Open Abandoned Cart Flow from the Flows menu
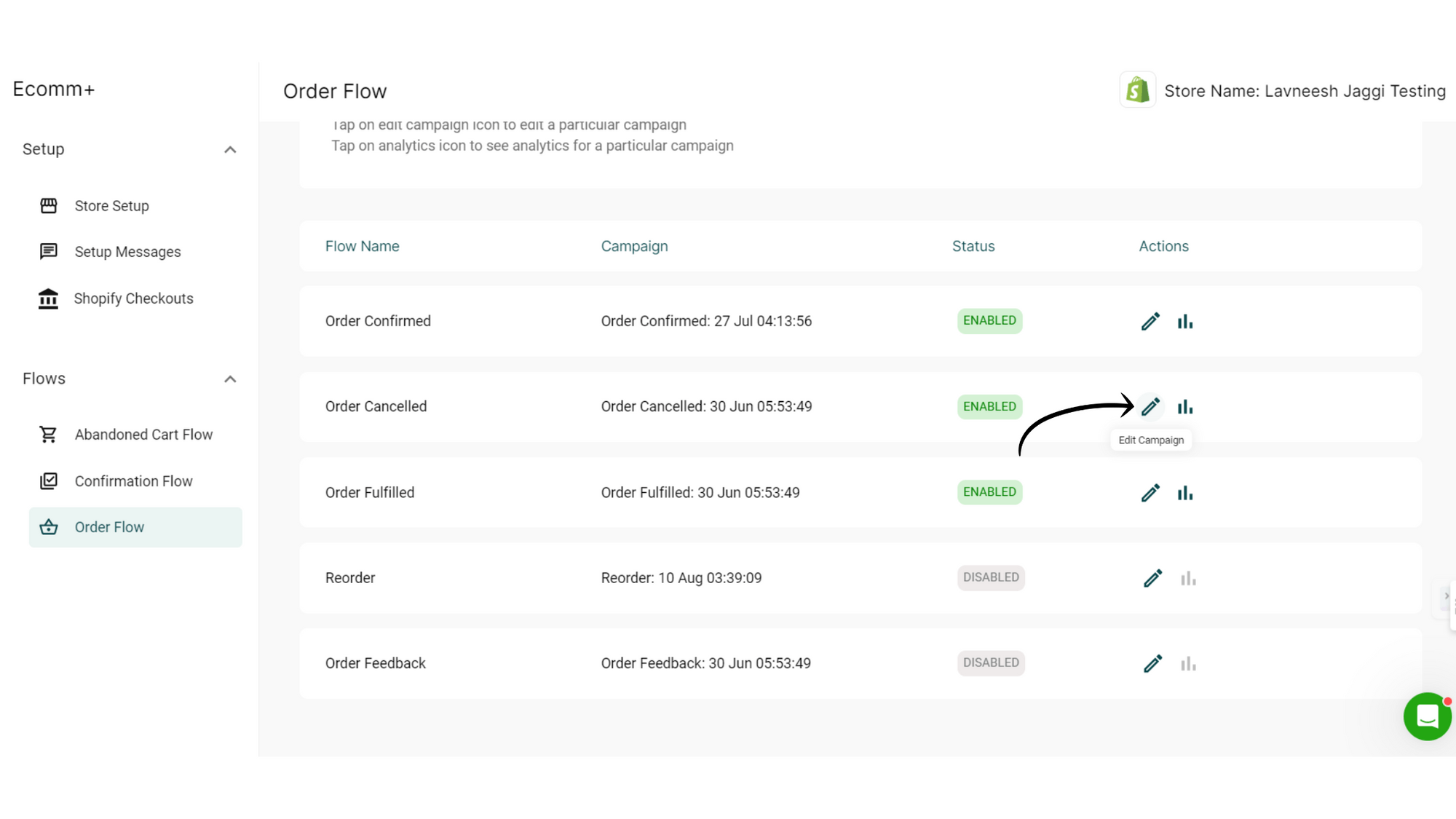This screenshot has height=819, width=1456. [x=143, y=434]
